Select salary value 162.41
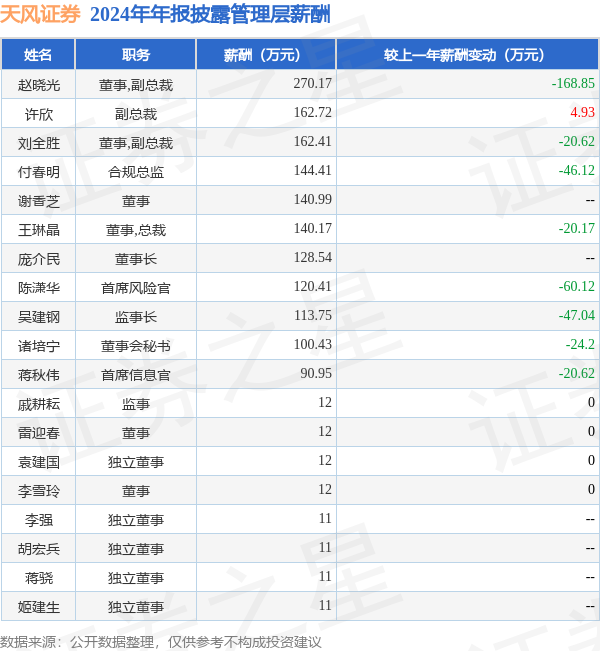The width and height of the screenshot is (600, 651). coord(313,142)
